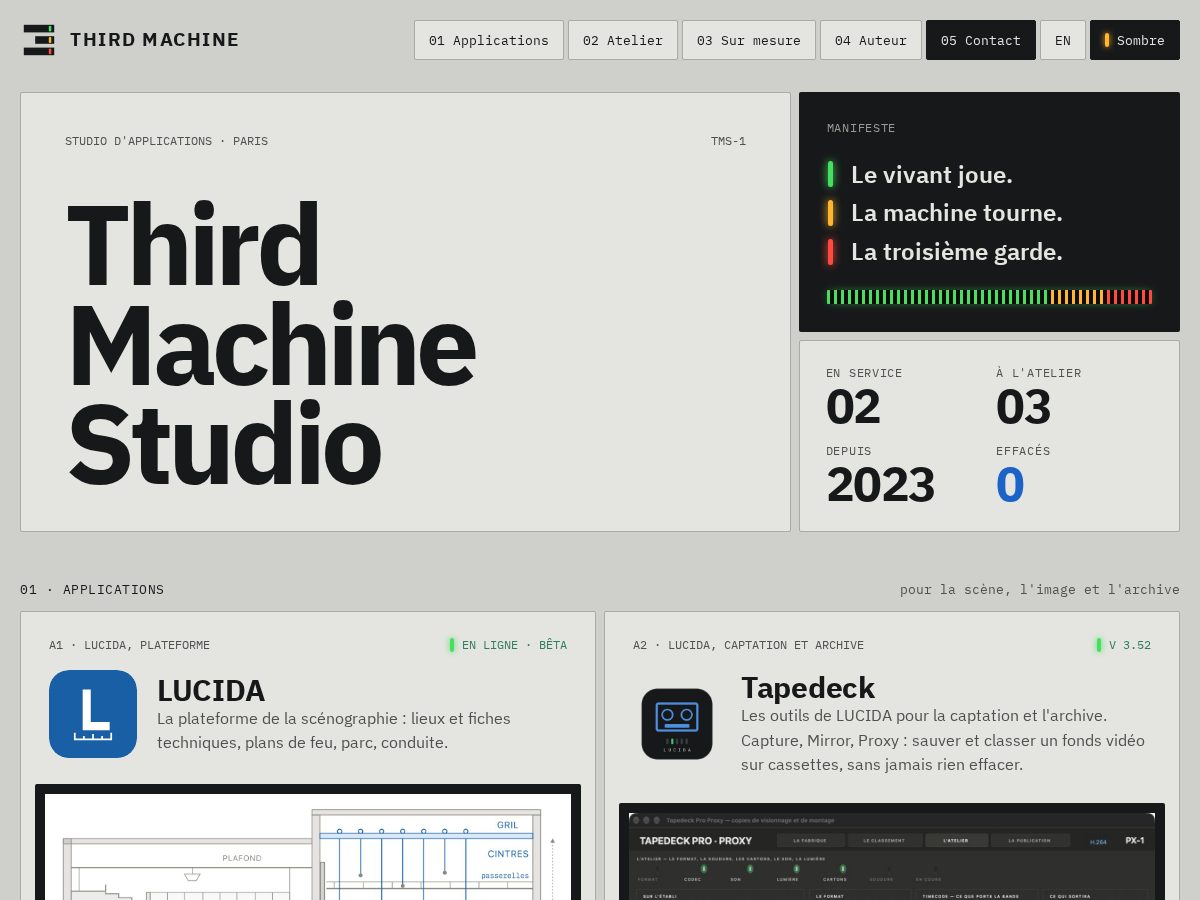Switch language with the EN button
Image resolution: width=1200 pixels, height=900 pixels.
pyautogui.click(x=1063, y=40)
